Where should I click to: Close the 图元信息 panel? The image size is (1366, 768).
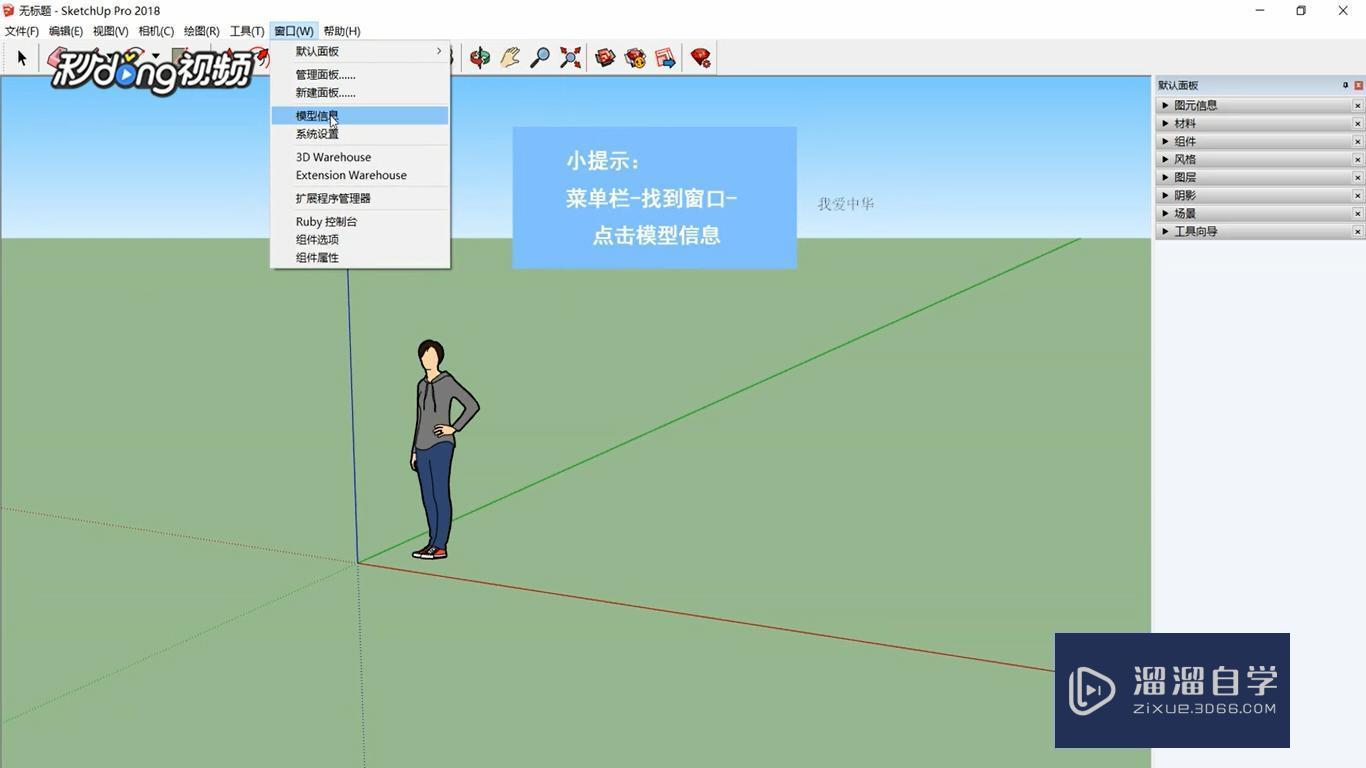pos(1358,105)
